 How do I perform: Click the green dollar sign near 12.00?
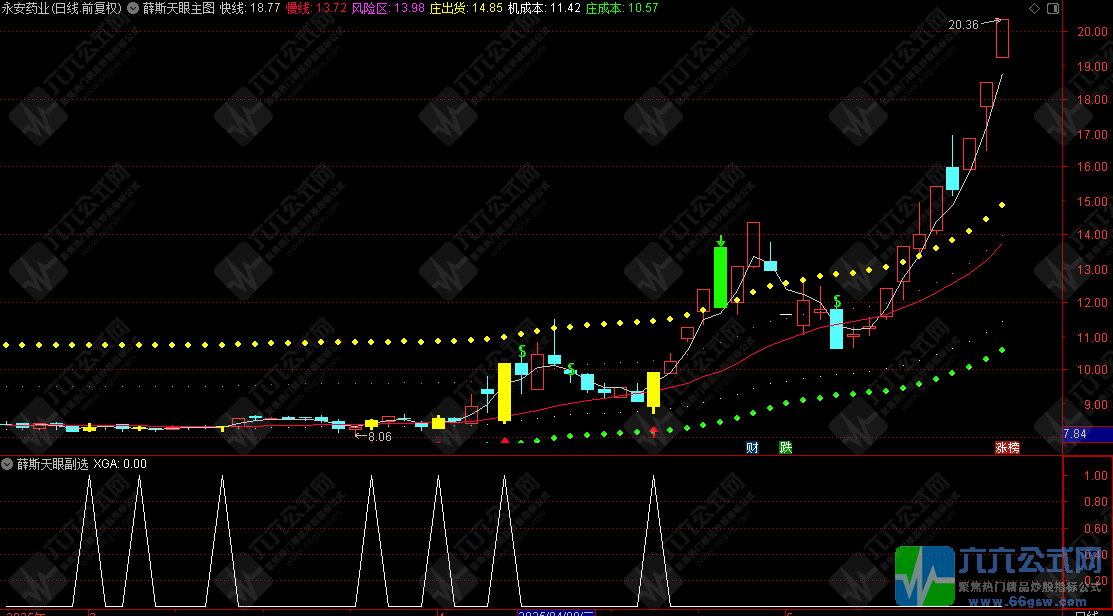(x=837, y=300)
